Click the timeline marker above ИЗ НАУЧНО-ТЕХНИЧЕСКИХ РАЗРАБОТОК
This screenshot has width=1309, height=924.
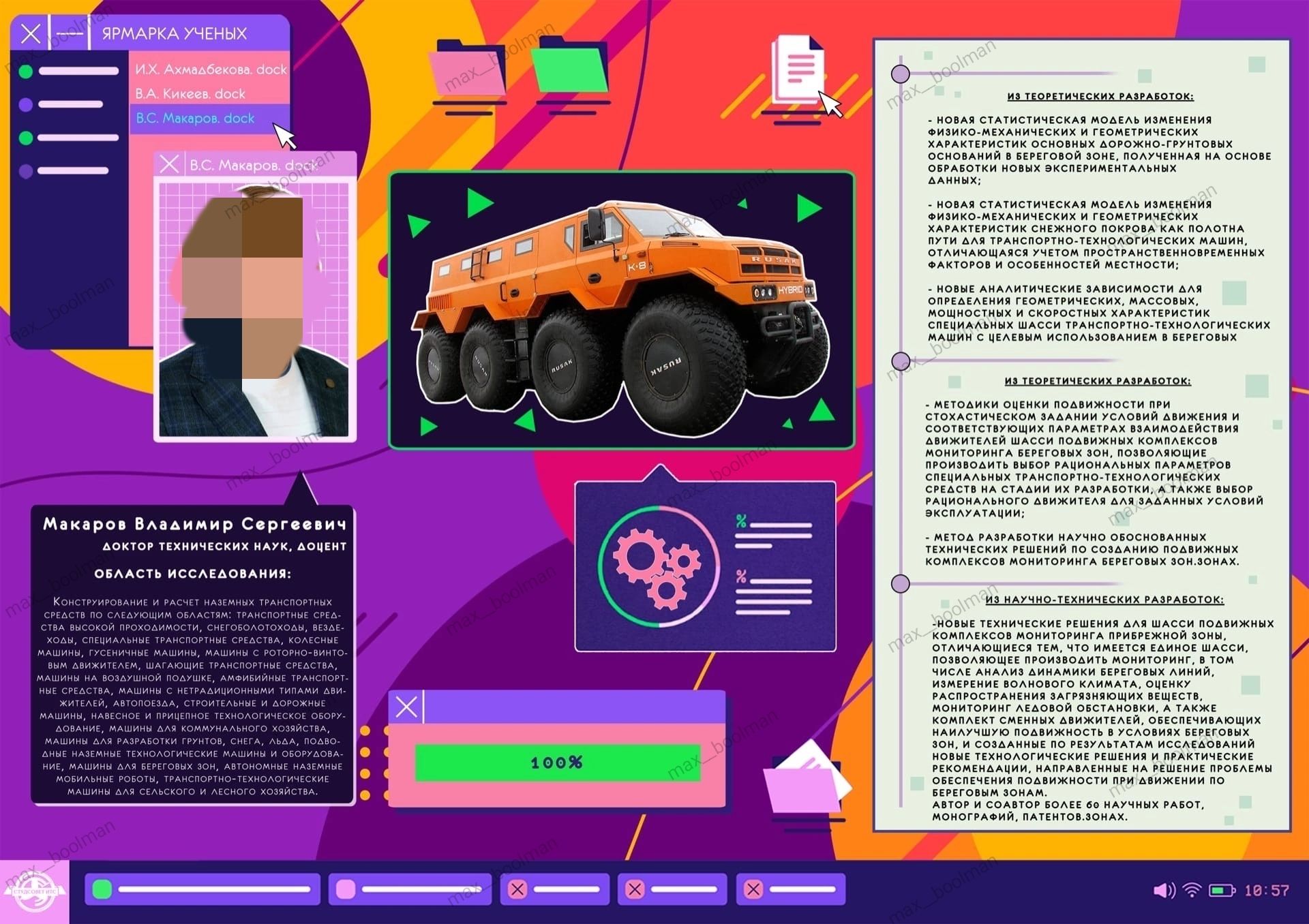point(901,583)
